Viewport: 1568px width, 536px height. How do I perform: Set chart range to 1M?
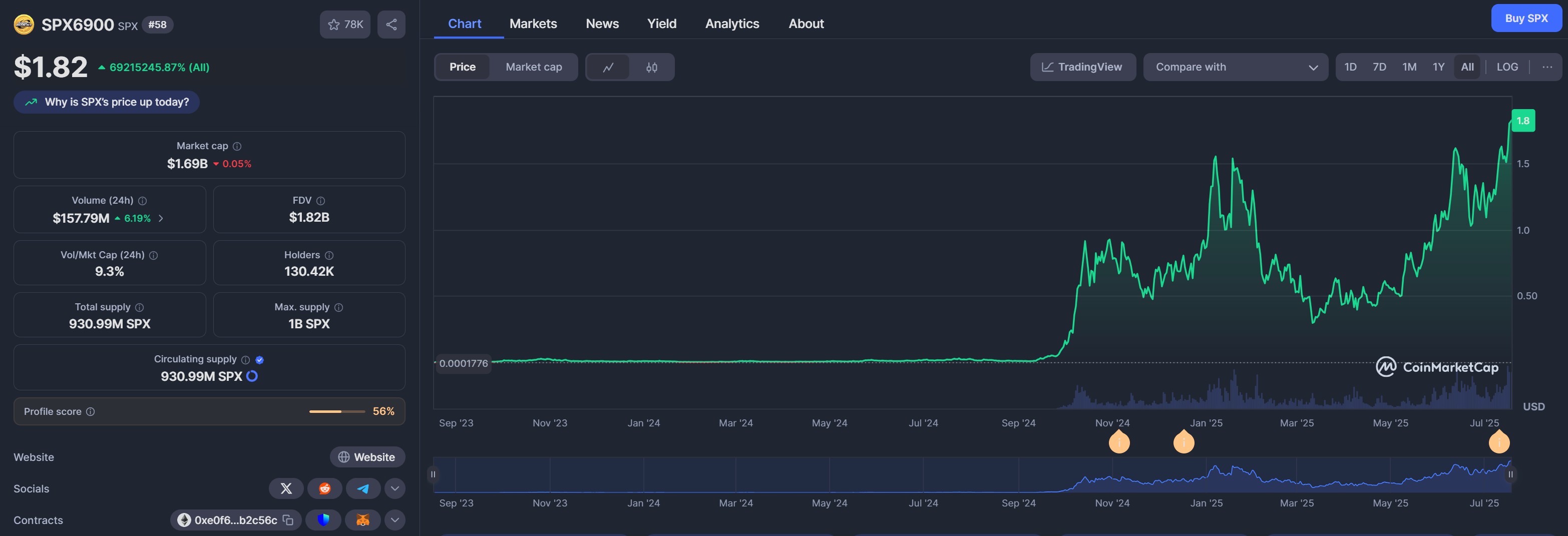[x=1409, y=67]
